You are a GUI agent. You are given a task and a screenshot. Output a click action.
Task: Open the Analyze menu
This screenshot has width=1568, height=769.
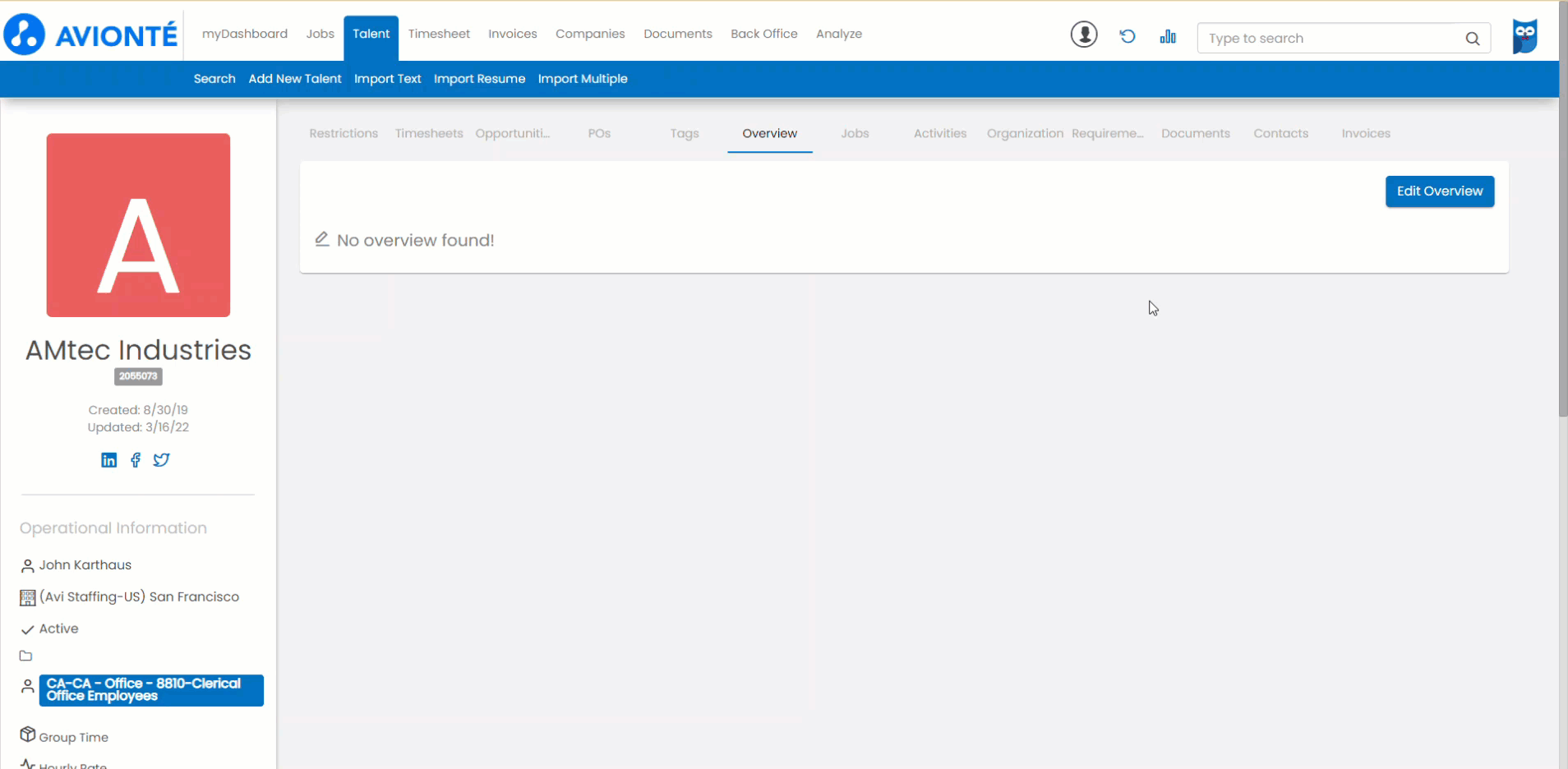point(839,34)
